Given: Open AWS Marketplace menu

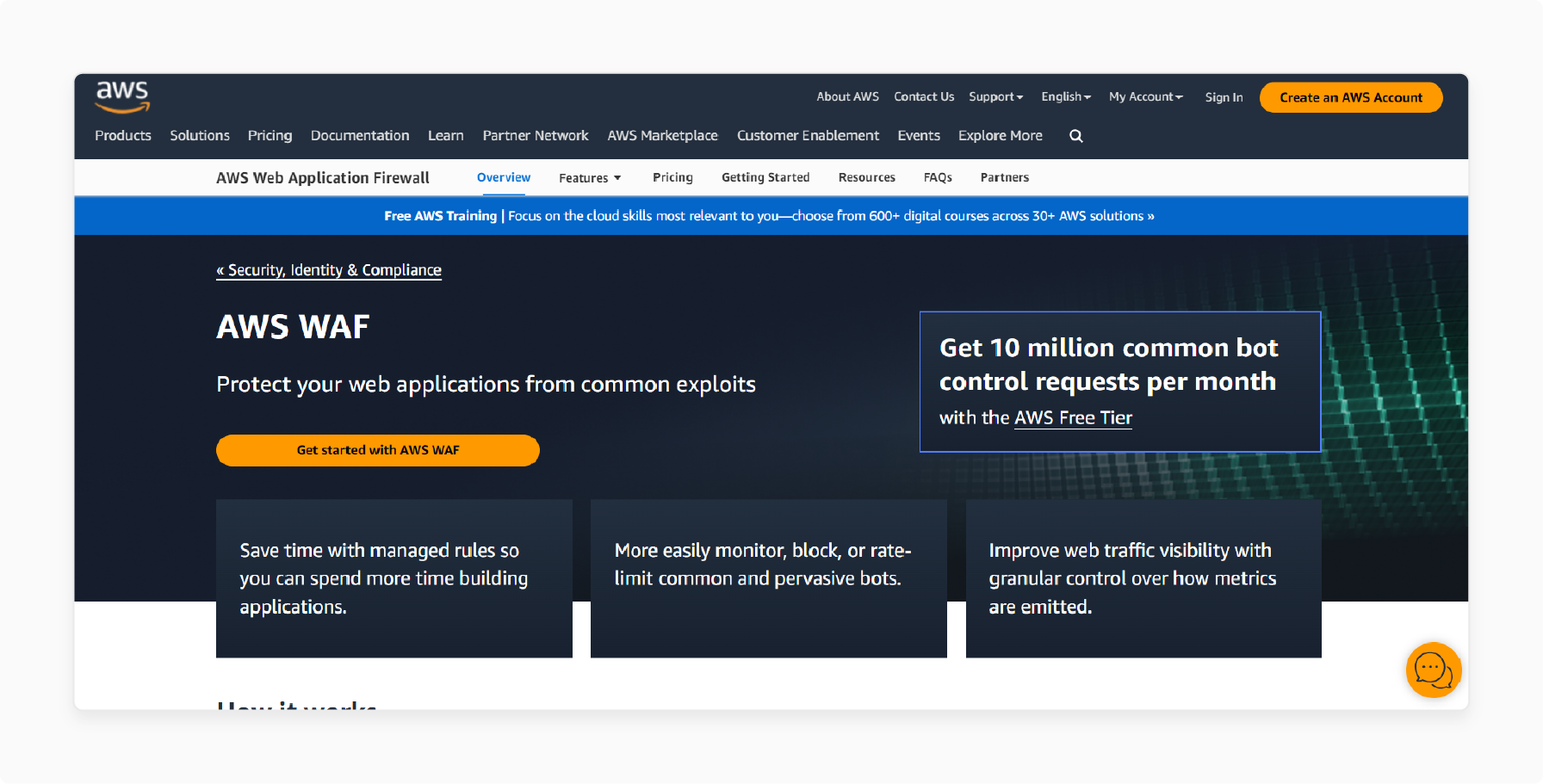Looking at the screenshot, I should 662,136.
